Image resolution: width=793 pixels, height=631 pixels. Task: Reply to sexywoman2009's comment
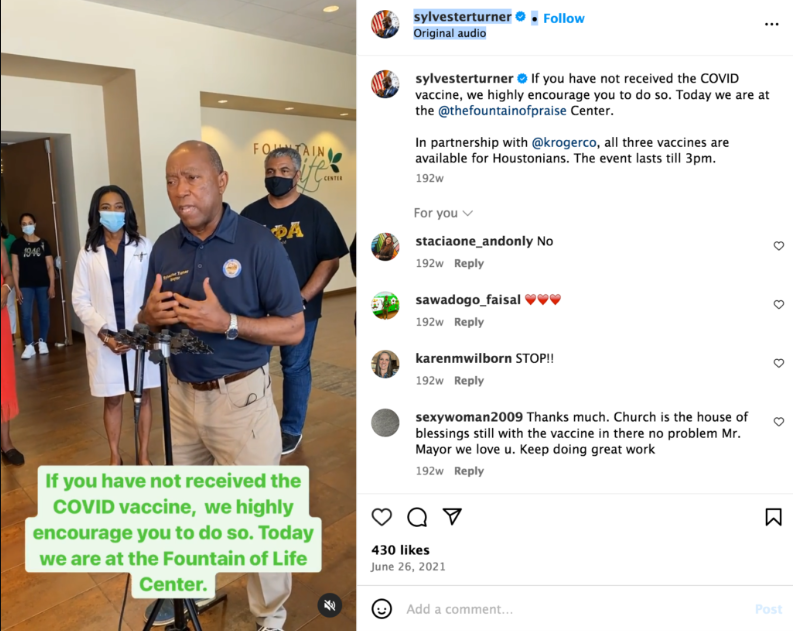[x=469, y=471]
